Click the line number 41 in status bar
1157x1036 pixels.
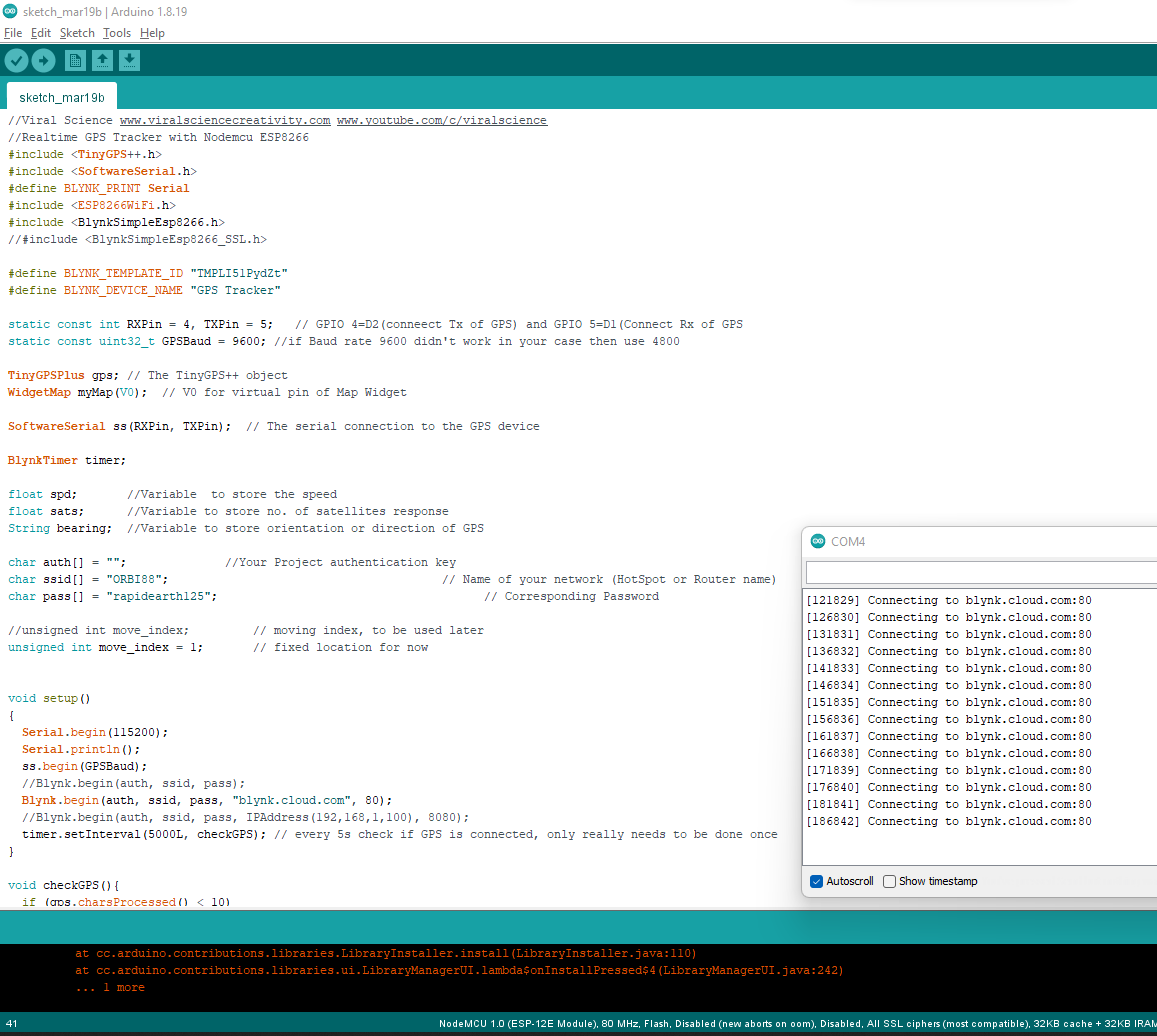click(11, 1023)
